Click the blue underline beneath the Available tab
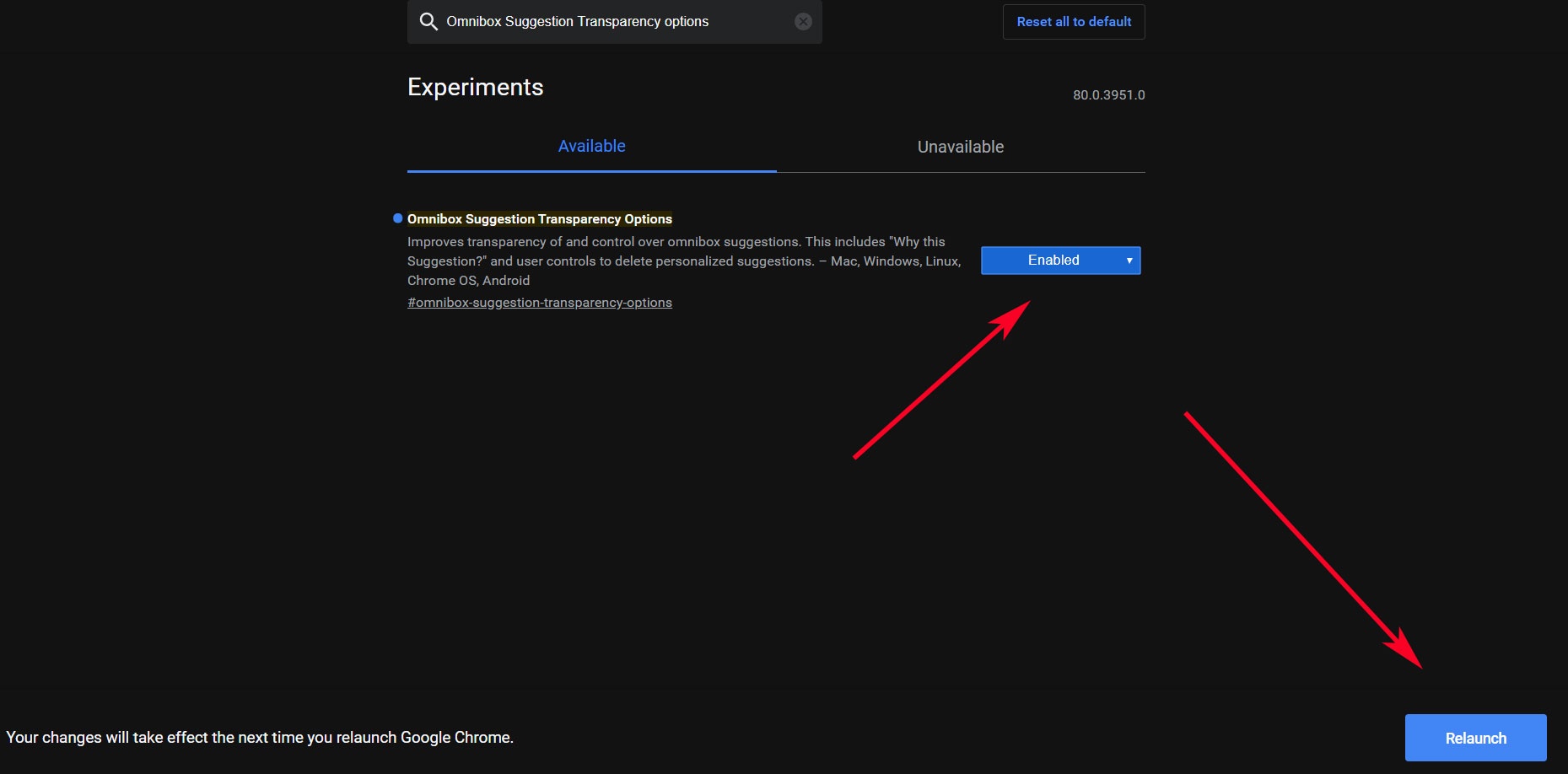The height and width of the screenshot is (774, 1568). pos(591,171)
